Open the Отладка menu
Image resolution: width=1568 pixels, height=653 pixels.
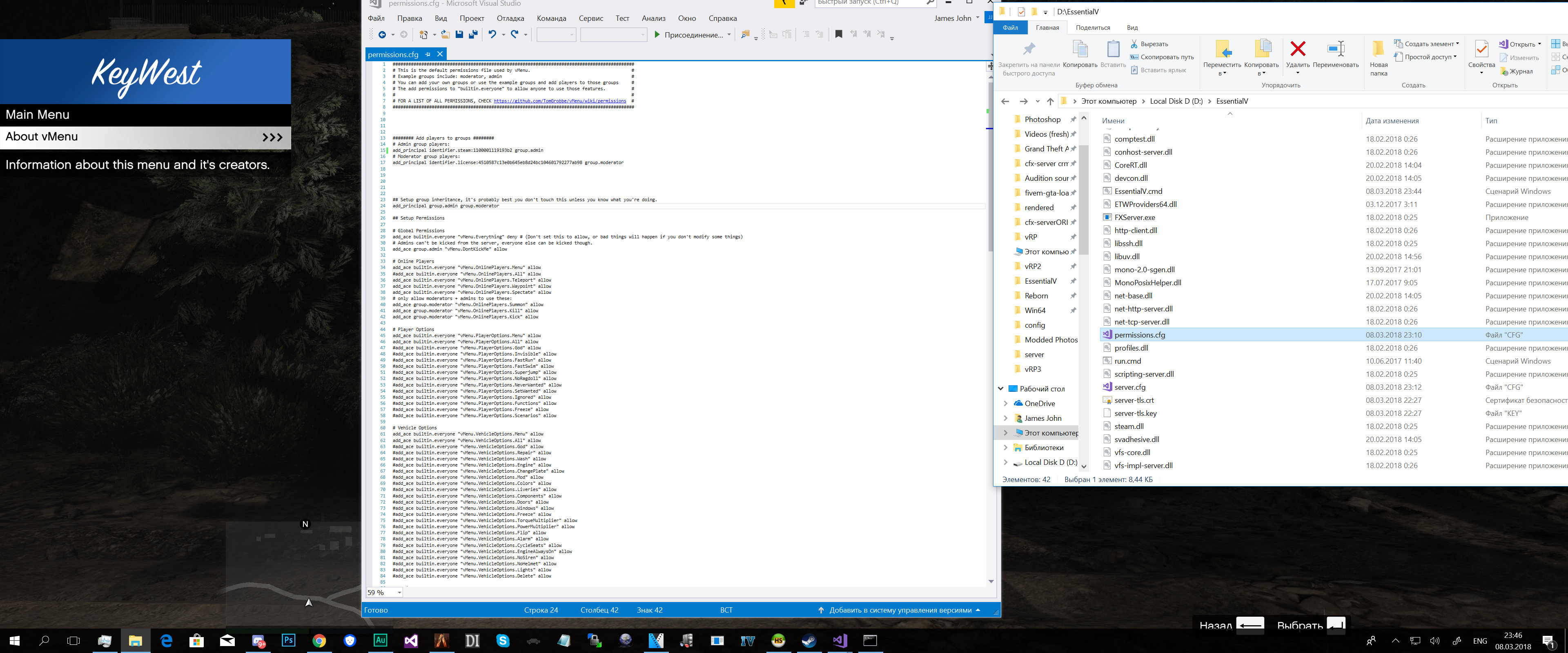(x=510, y=18)
